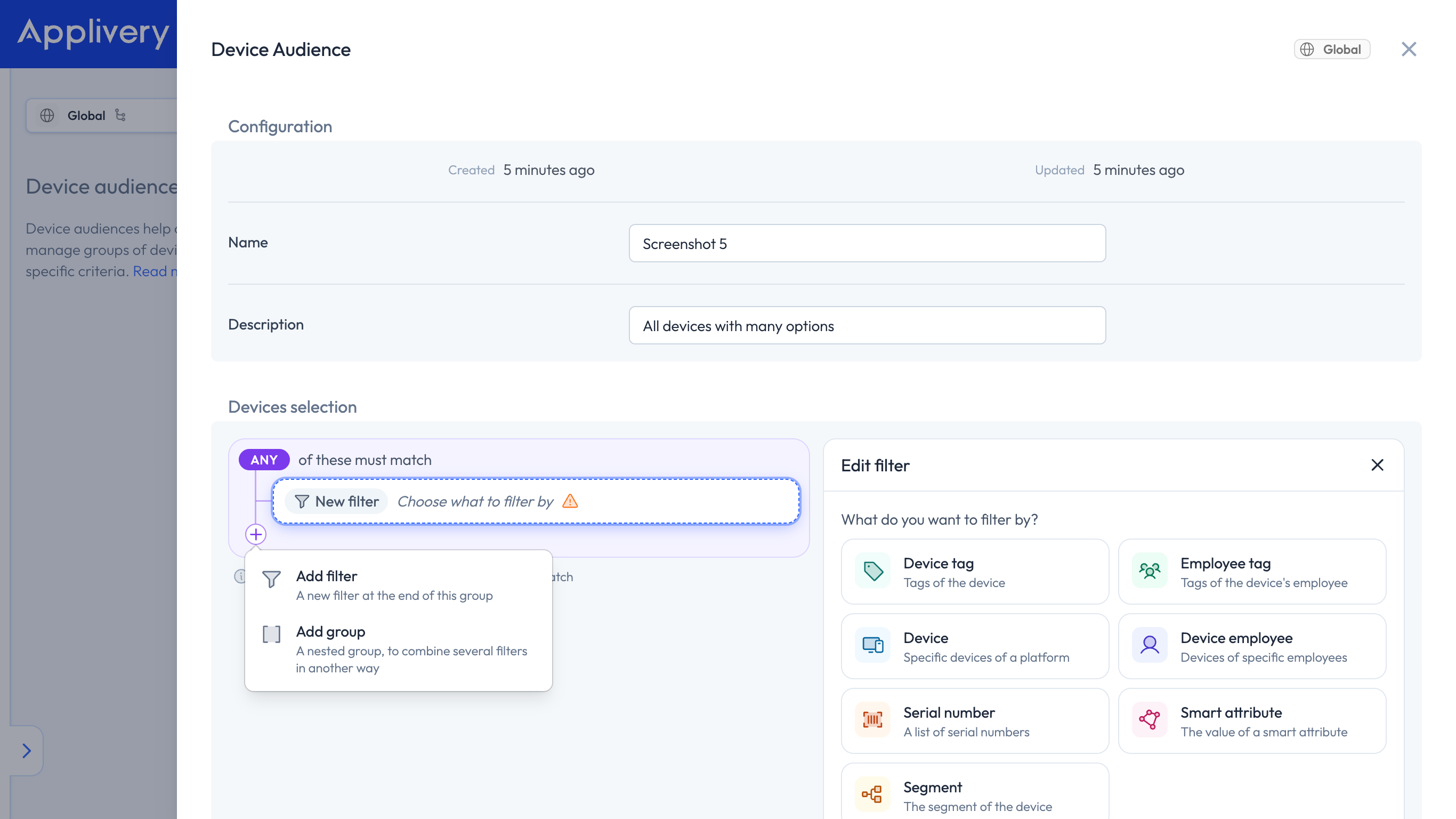Screen dimensions: 1456x819
Task: Click the orange warning triangle icon
Action: click(x=570, y=502)
